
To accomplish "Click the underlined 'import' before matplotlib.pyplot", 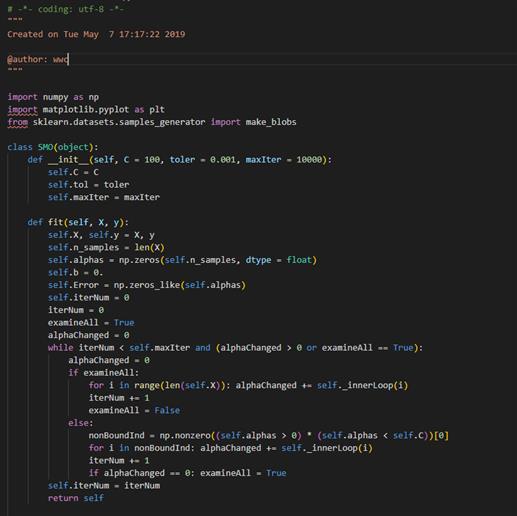I will pyautogui.click(x=22, y=110).
